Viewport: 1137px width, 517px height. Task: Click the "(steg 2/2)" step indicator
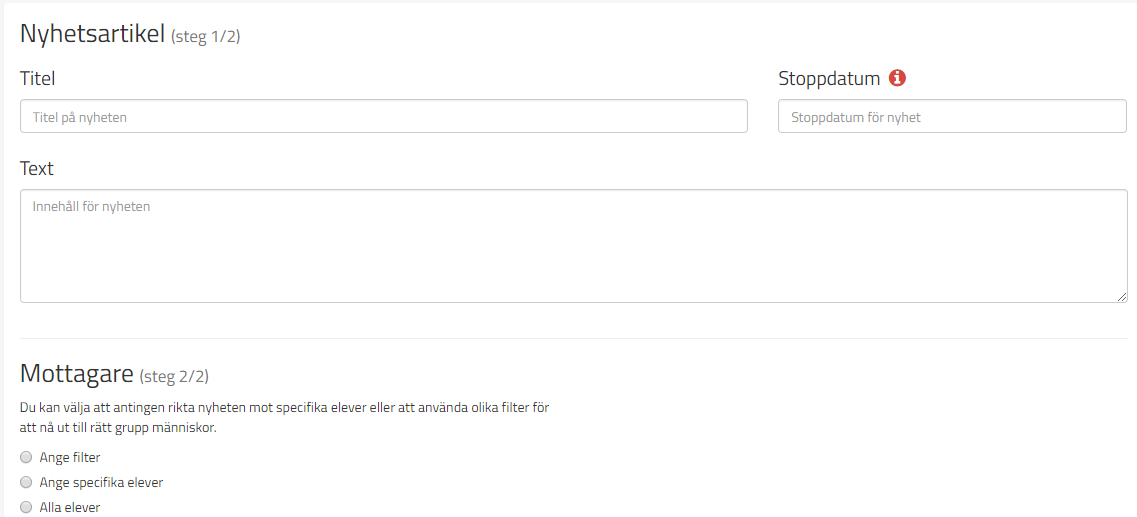(174, 377)
